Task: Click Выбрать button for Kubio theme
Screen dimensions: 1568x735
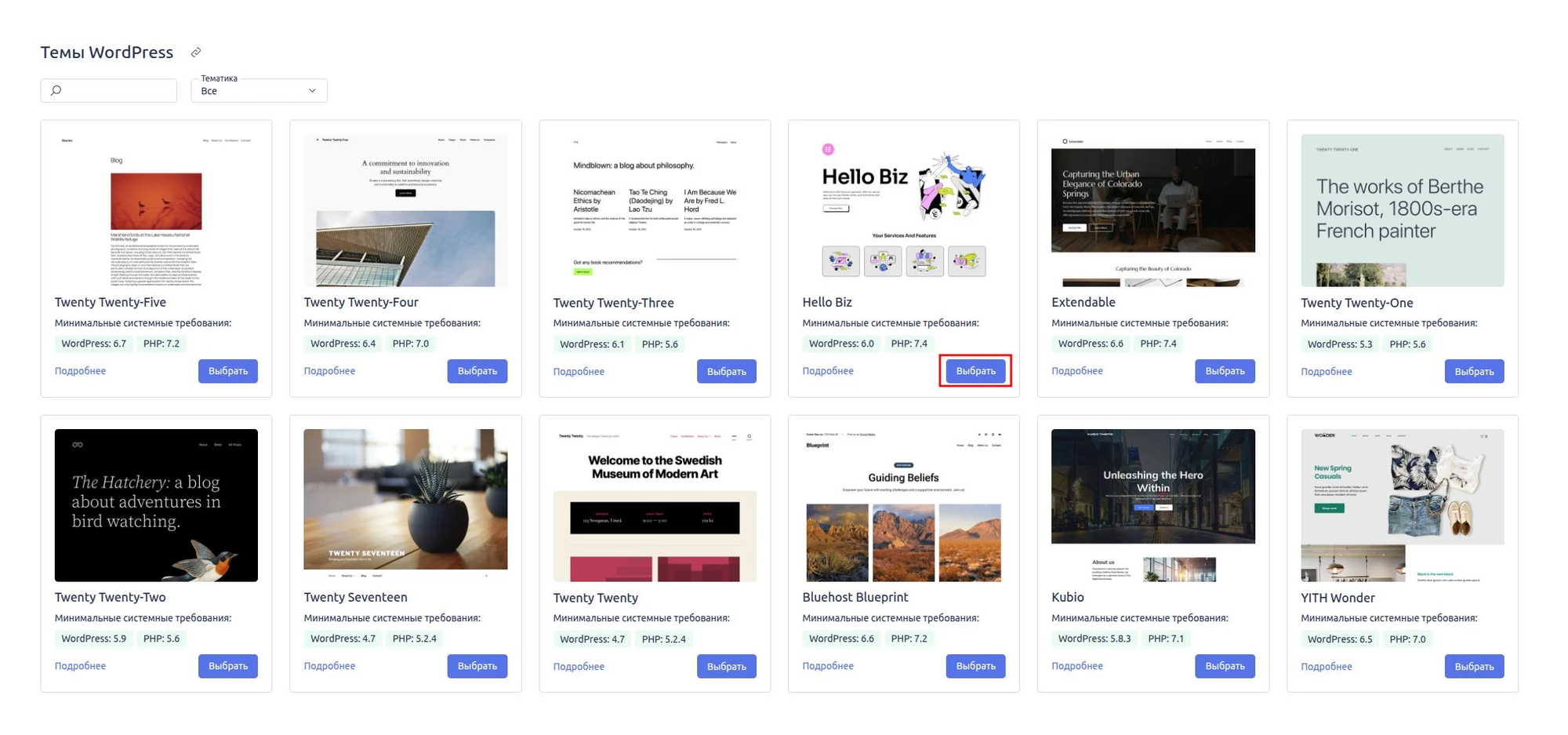Action: coord(1225,666)
